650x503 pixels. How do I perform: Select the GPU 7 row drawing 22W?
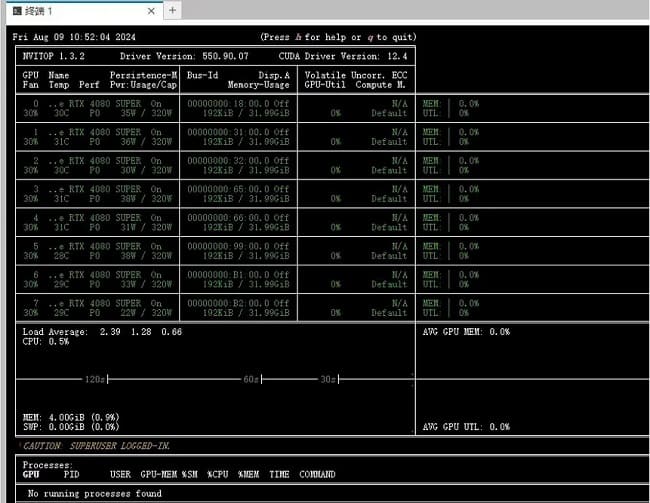point(215,307)
